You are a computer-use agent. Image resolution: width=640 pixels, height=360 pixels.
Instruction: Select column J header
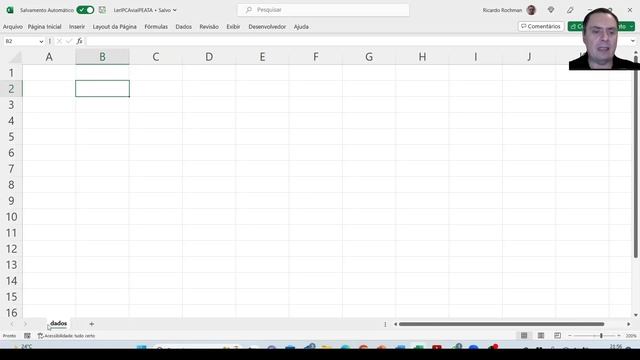tap(529, 57)
